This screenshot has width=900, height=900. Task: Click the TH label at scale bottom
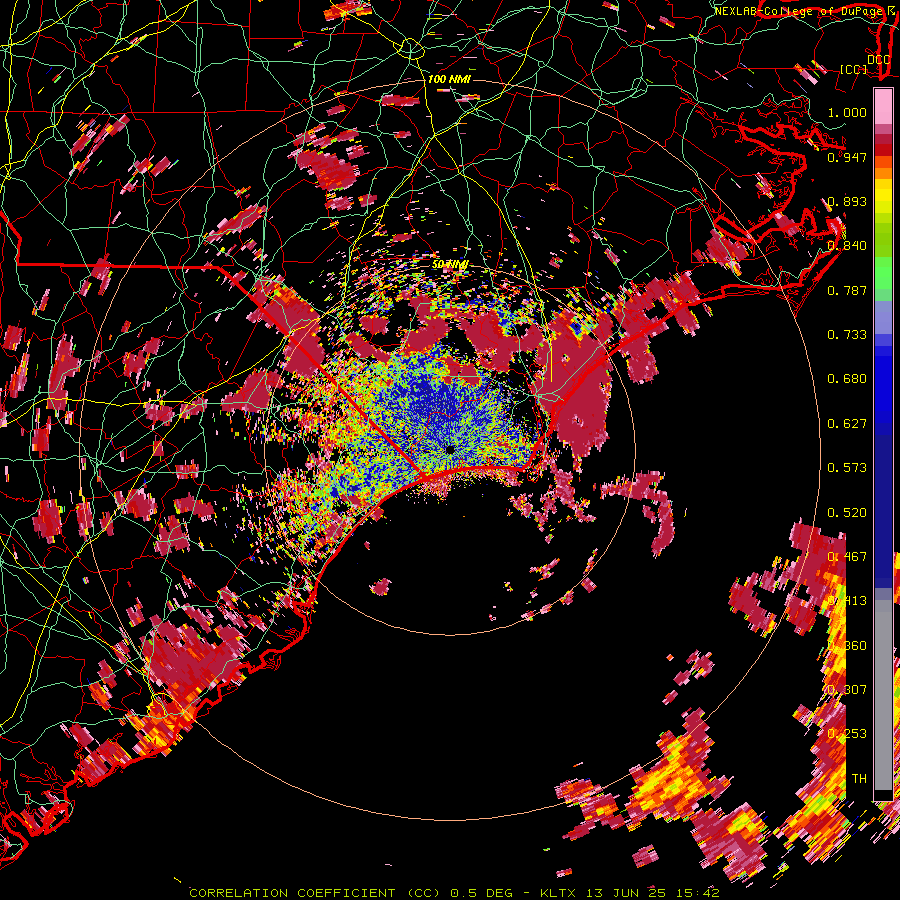coord(859,779)
